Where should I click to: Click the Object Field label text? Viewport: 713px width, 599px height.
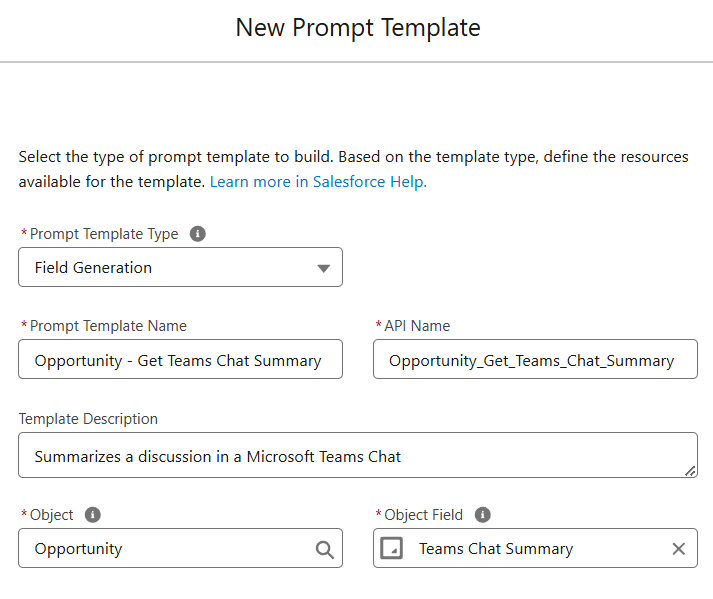click(x=423, y=515)
